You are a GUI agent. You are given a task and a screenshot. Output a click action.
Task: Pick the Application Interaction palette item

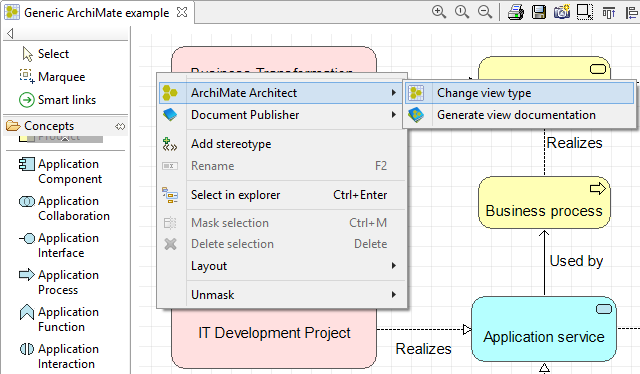point(59,356)
